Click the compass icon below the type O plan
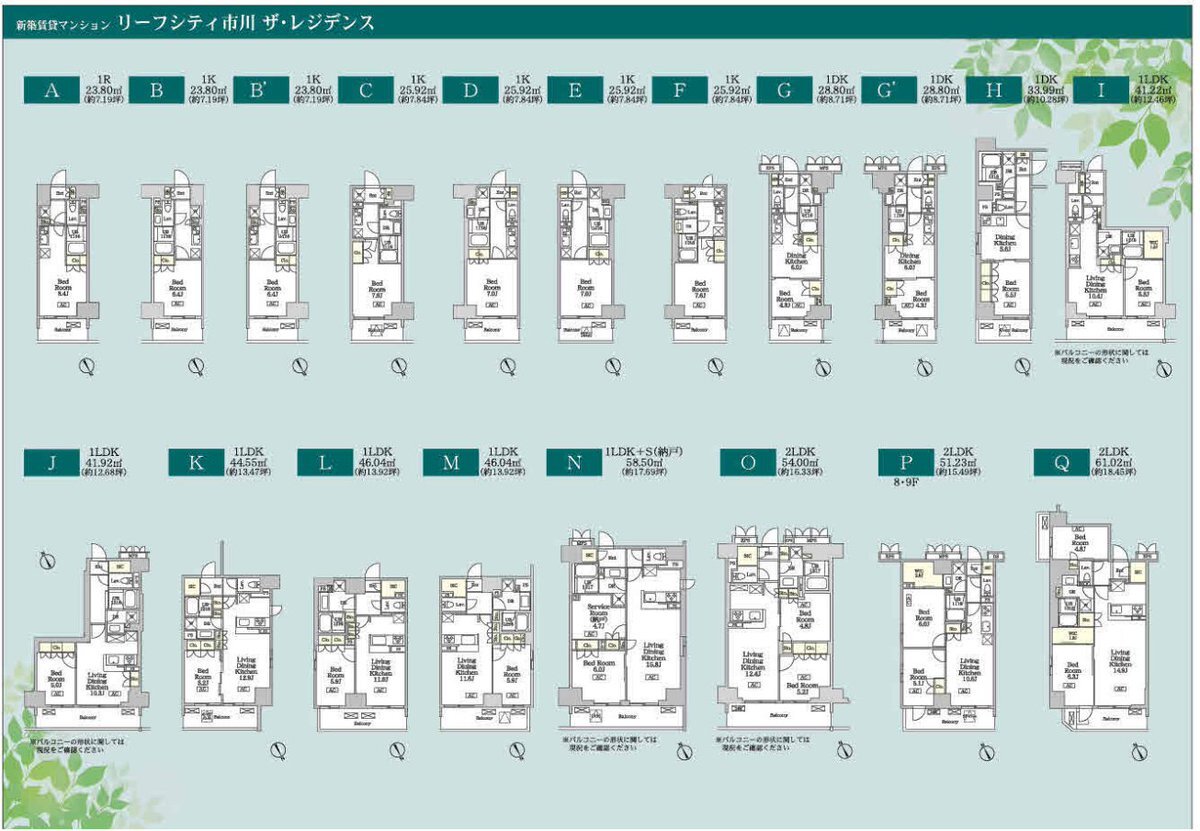This screenshot has width=1200, height=831. (846, 752)
